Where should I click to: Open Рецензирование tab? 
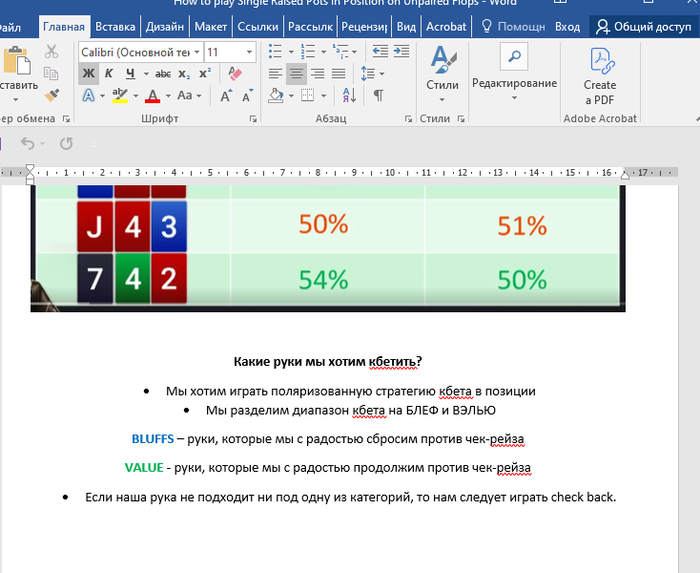tap(364, 27)
